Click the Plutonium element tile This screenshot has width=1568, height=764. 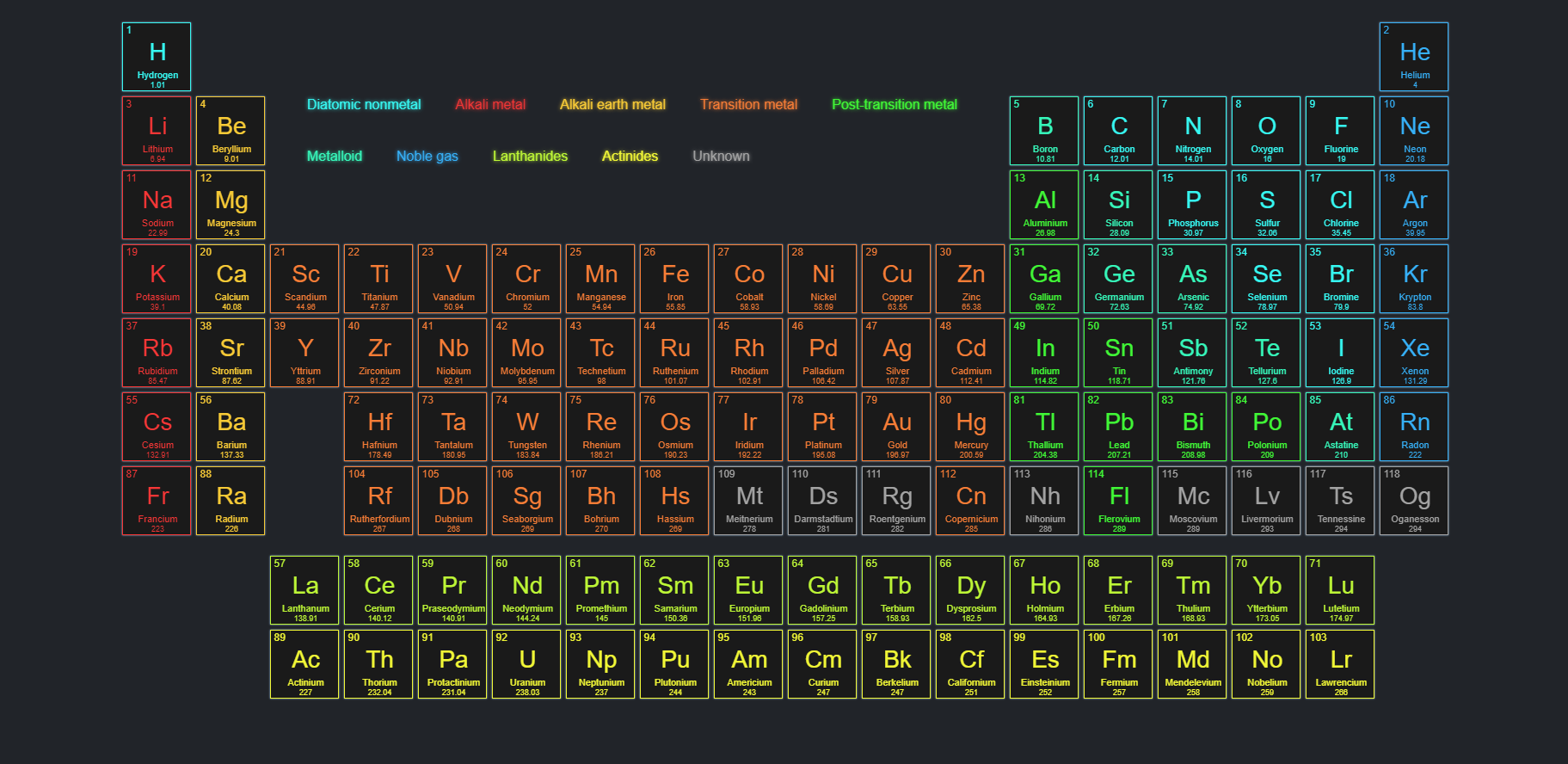coord(674,664)
